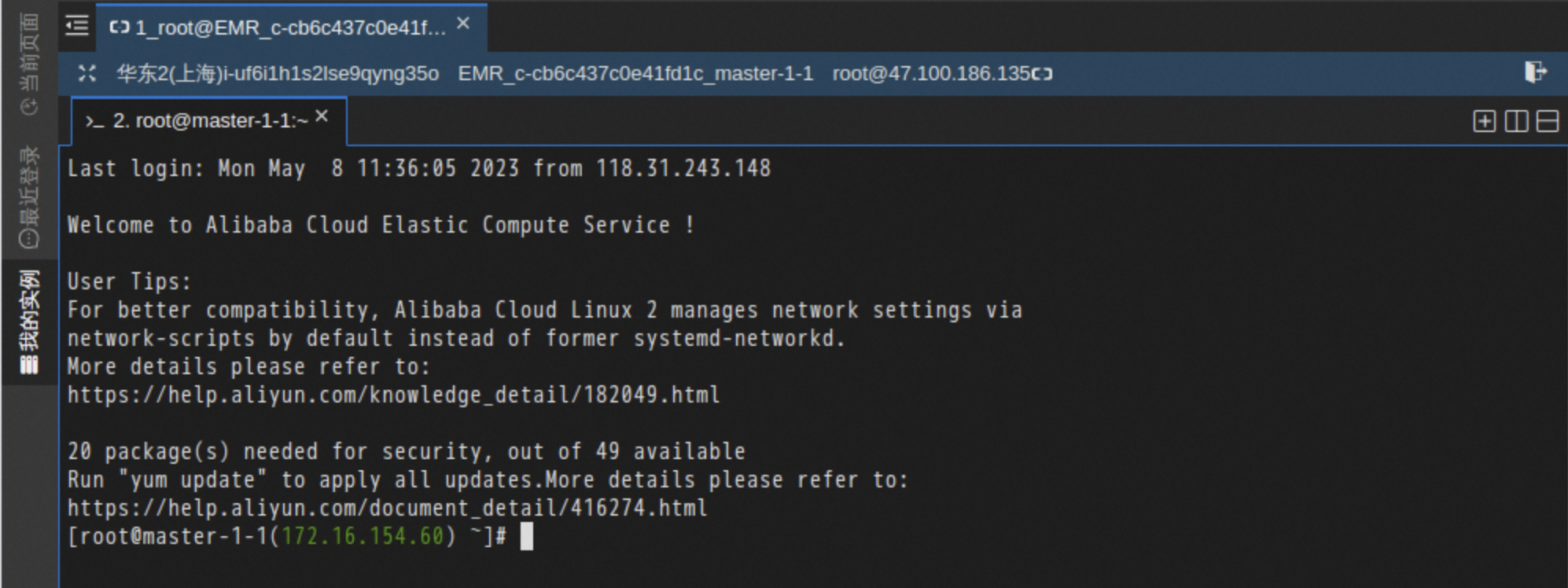Select the 1_root@EMR_c-cb6c437c0e41f session tab
The image size is (1568, 588).
[x=289, y=28]
